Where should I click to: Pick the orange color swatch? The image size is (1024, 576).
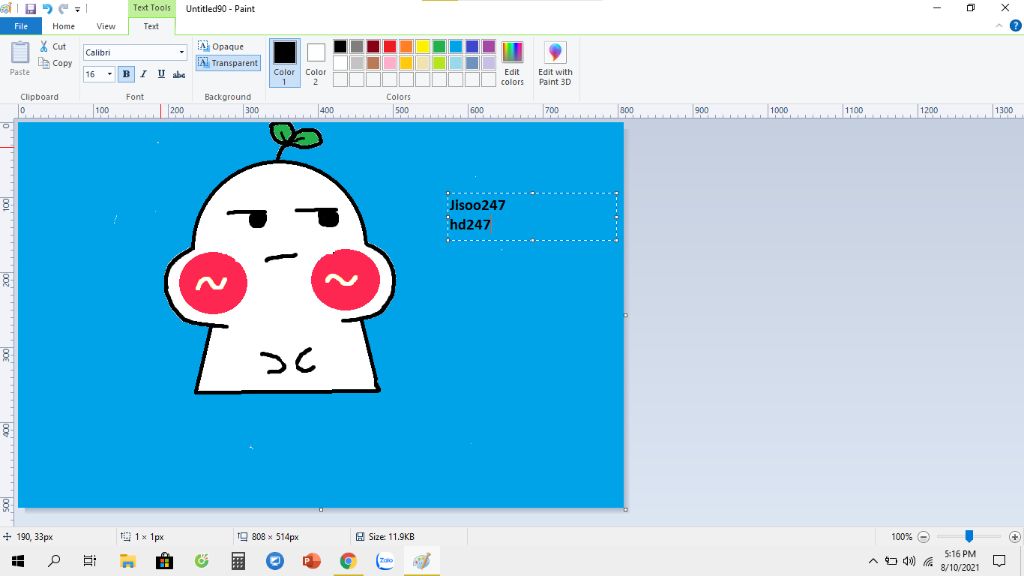coord(406,46)
